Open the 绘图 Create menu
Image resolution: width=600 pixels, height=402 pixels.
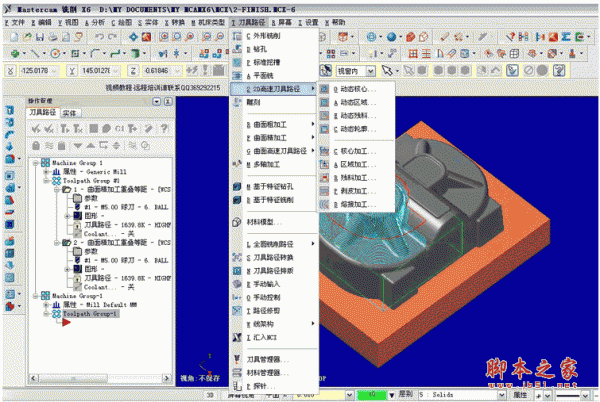[122, 23]
